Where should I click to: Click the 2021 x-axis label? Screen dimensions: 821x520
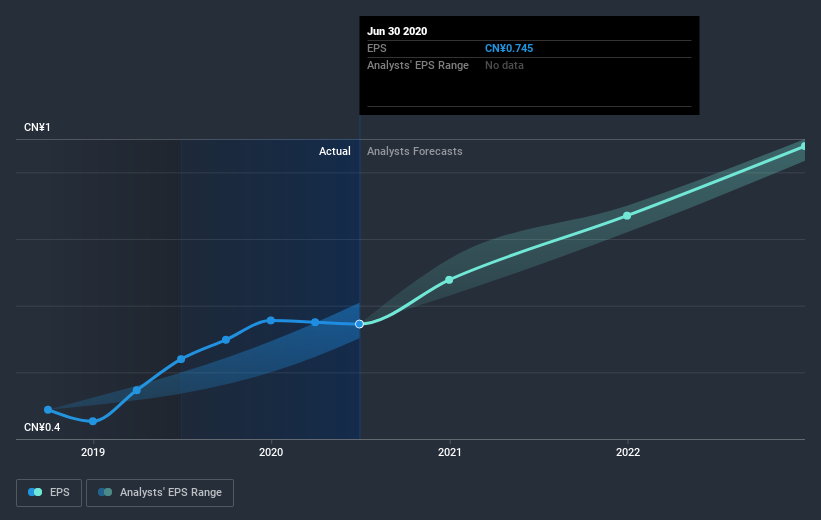click(x=449, y=452)
